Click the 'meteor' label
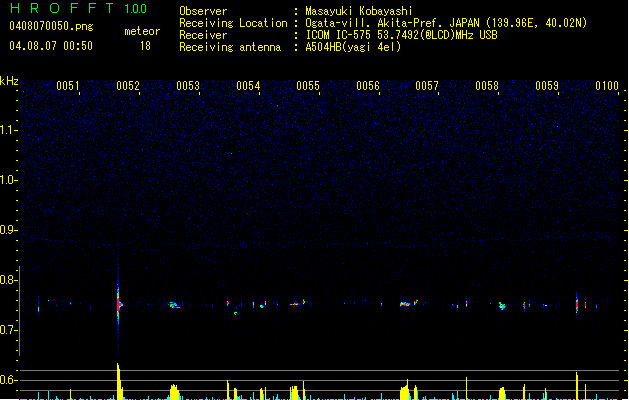This screenshot has width=629, height=400. pyautogui.click(x=142, y=31)
